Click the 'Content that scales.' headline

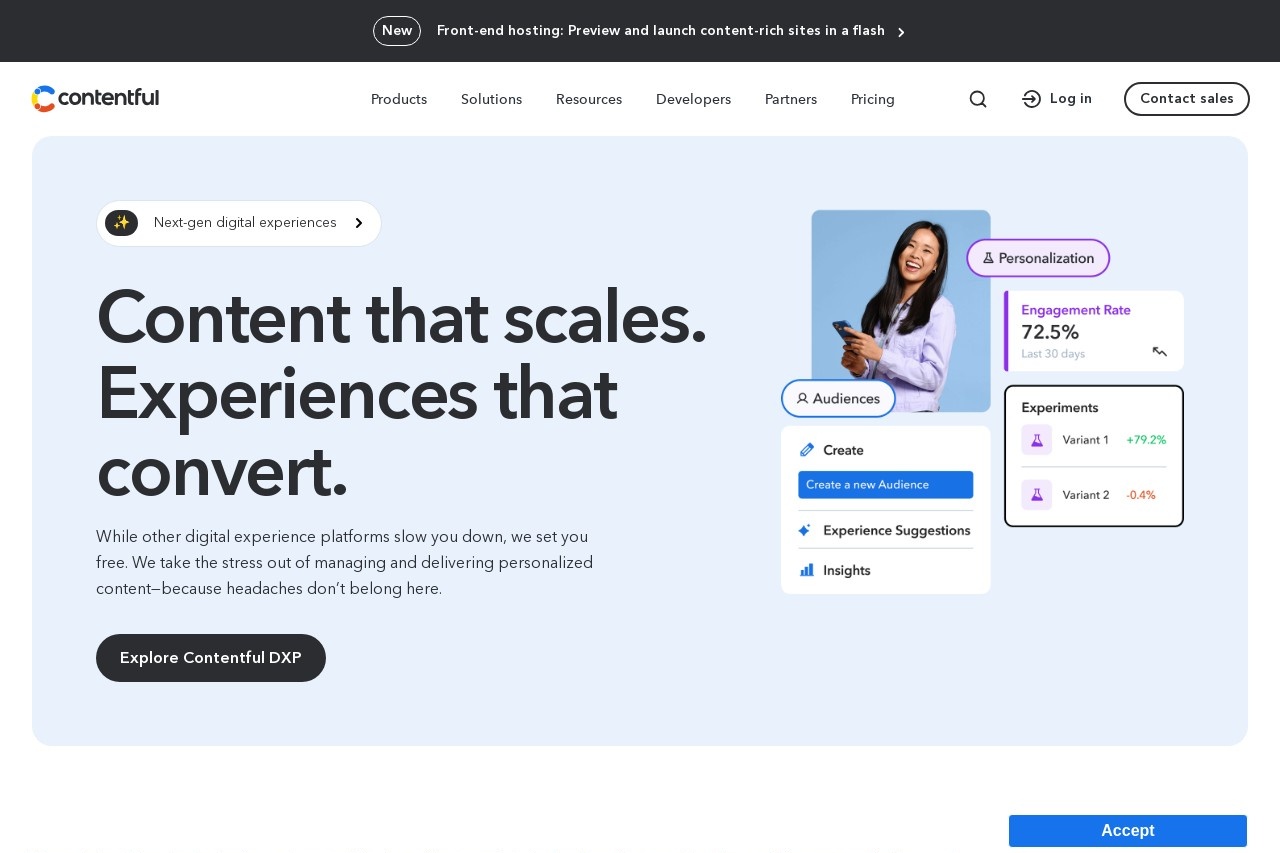coord(401,317)
